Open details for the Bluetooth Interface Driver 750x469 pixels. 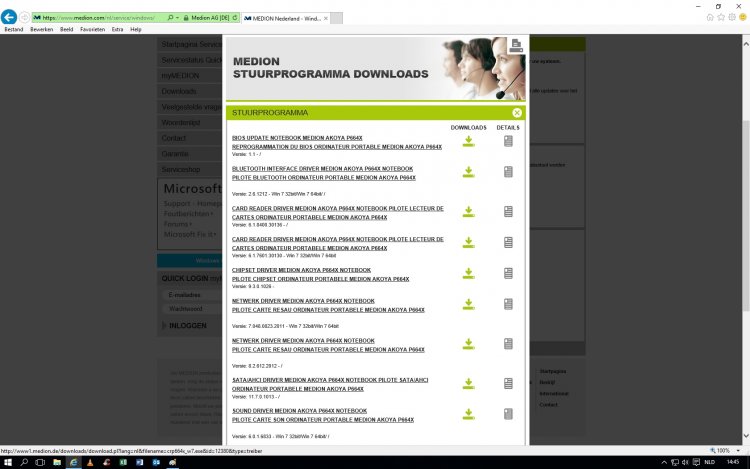508,172
